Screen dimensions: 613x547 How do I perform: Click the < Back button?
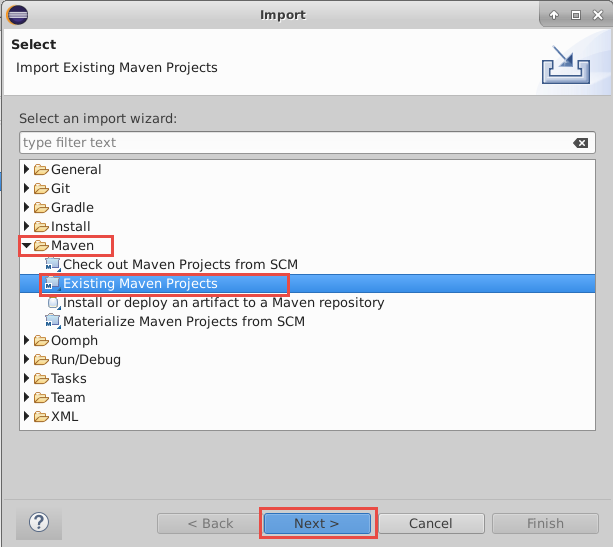click(x=210, y=523)
